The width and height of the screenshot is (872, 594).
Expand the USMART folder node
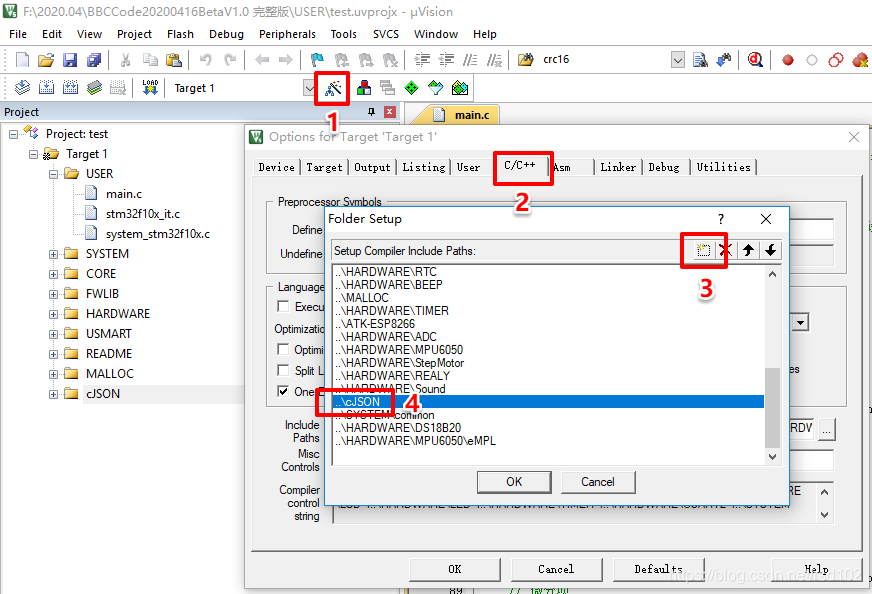(53, 334)
